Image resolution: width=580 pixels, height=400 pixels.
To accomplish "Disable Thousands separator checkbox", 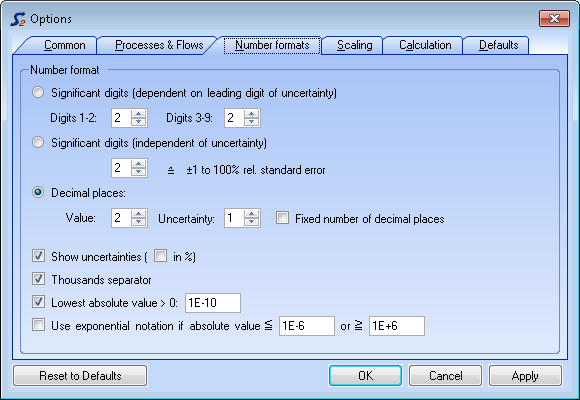I will 38,279.
